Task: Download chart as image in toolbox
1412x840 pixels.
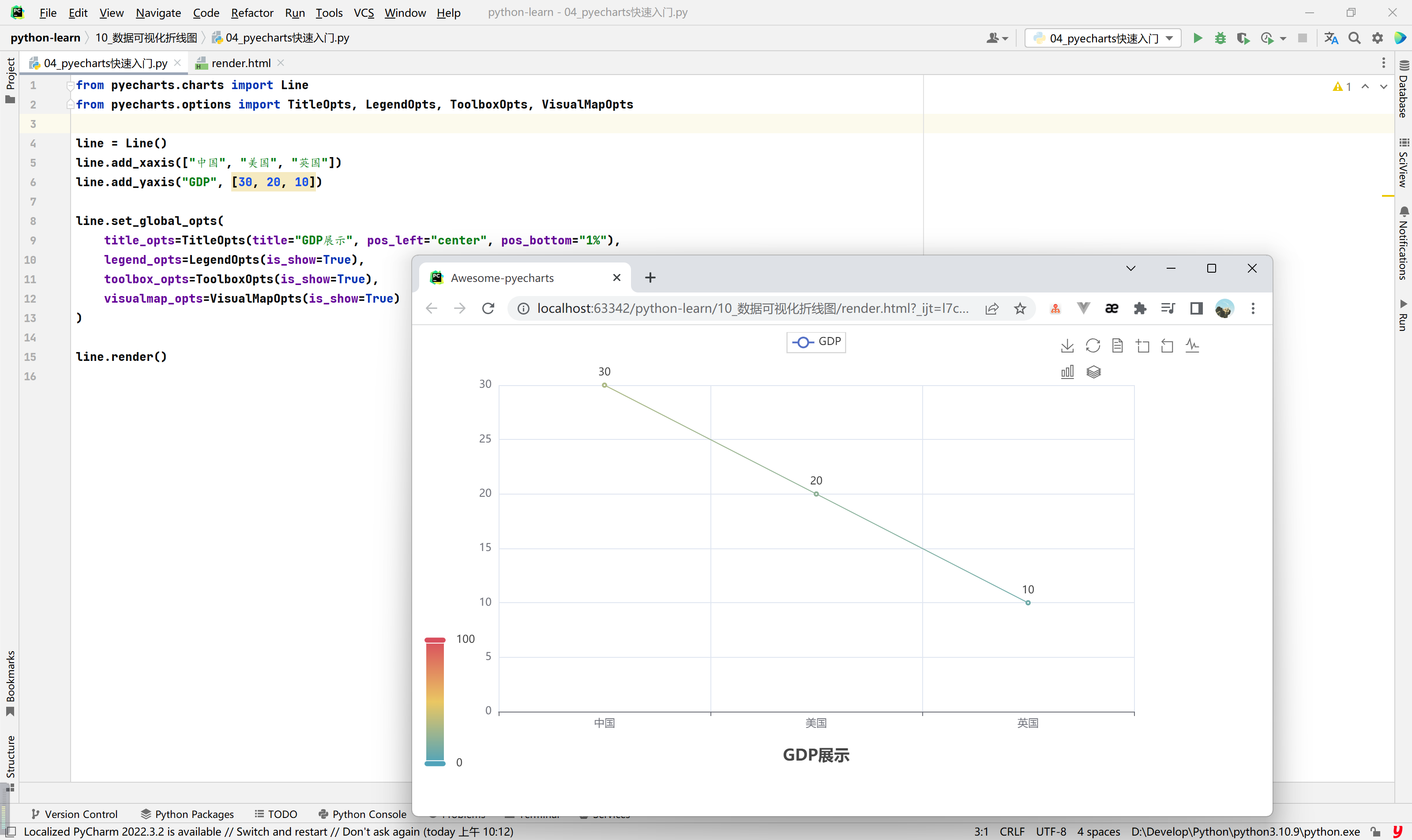Action: (x=1067, y=345)
